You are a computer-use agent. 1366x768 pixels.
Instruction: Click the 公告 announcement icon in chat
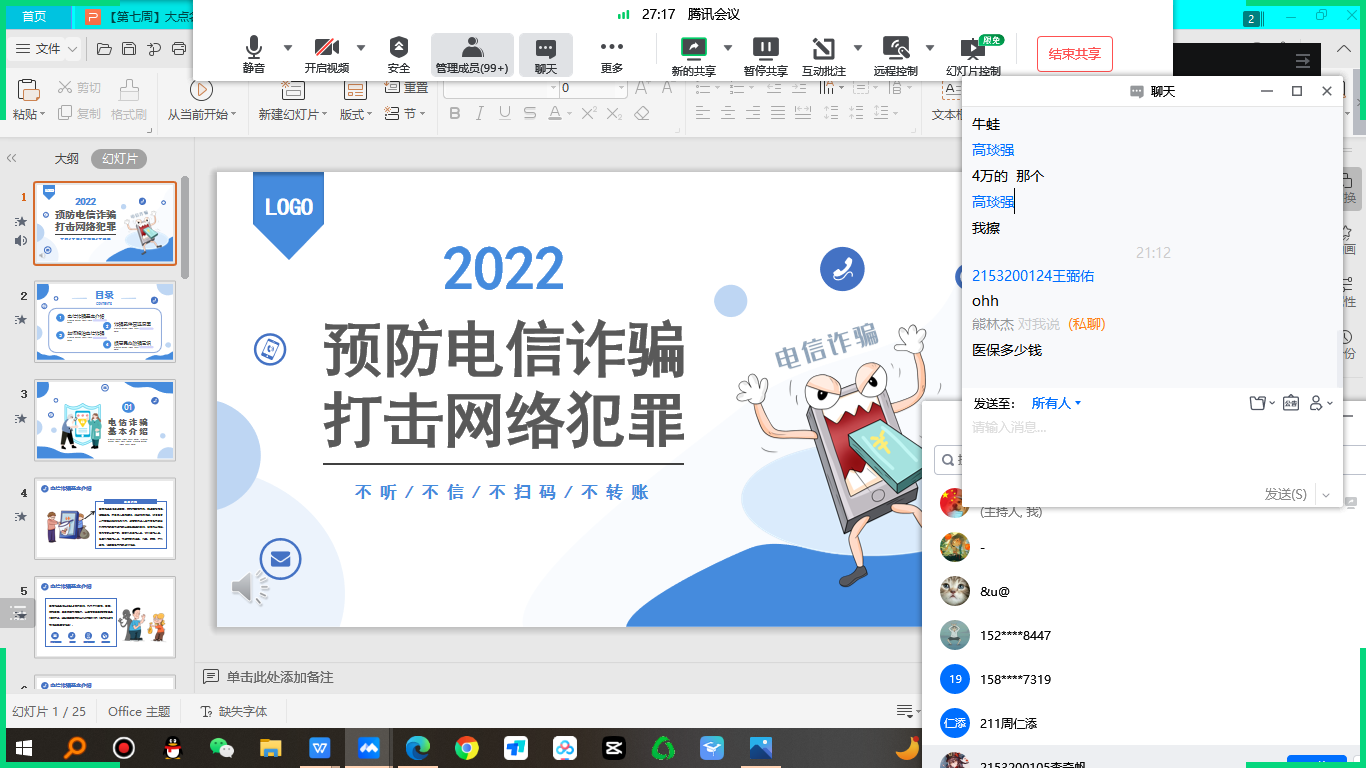1290,403
